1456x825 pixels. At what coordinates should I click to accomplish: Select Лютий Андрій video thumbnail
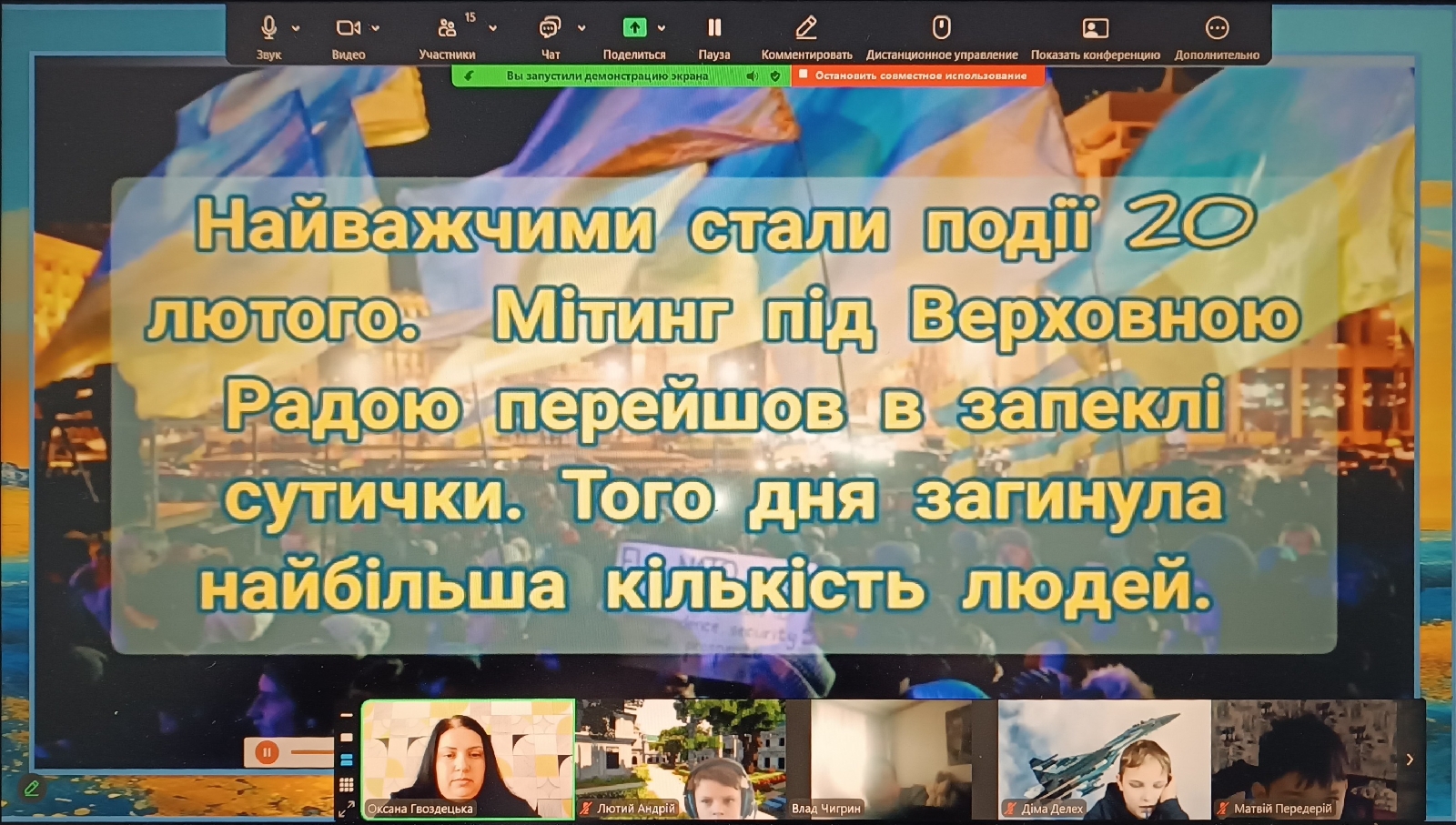(x=681, y=760)
